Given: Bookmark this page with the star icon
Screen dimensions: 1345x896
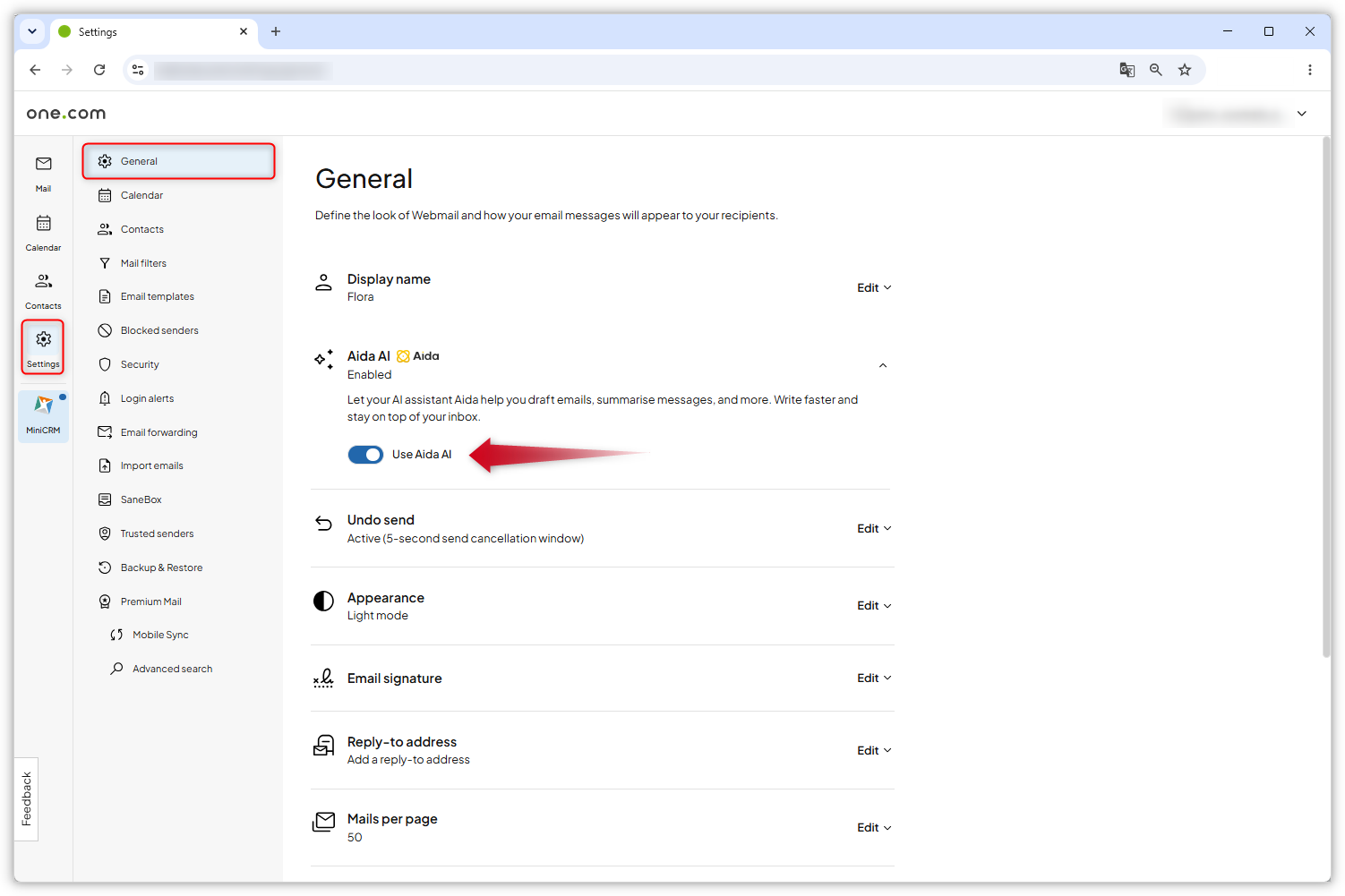Looking at the screenshot, I should click(1185, 70).
